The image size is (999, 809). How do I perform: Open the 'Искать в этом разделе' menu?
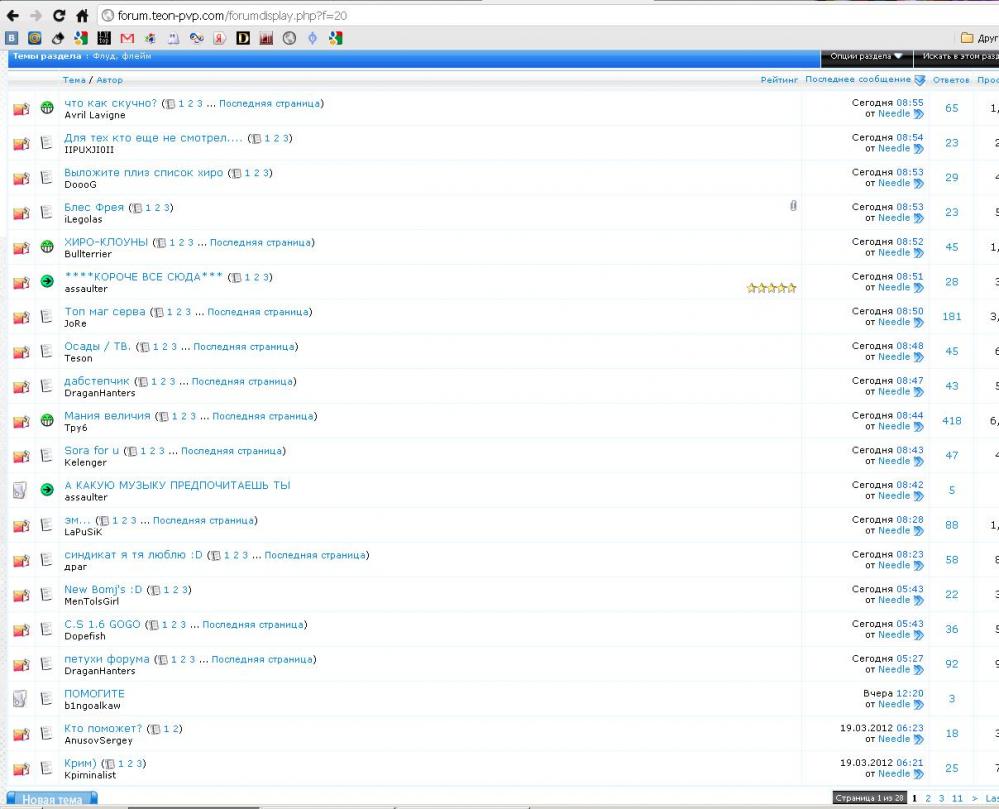pyautogui.click(x=960, y=57)
